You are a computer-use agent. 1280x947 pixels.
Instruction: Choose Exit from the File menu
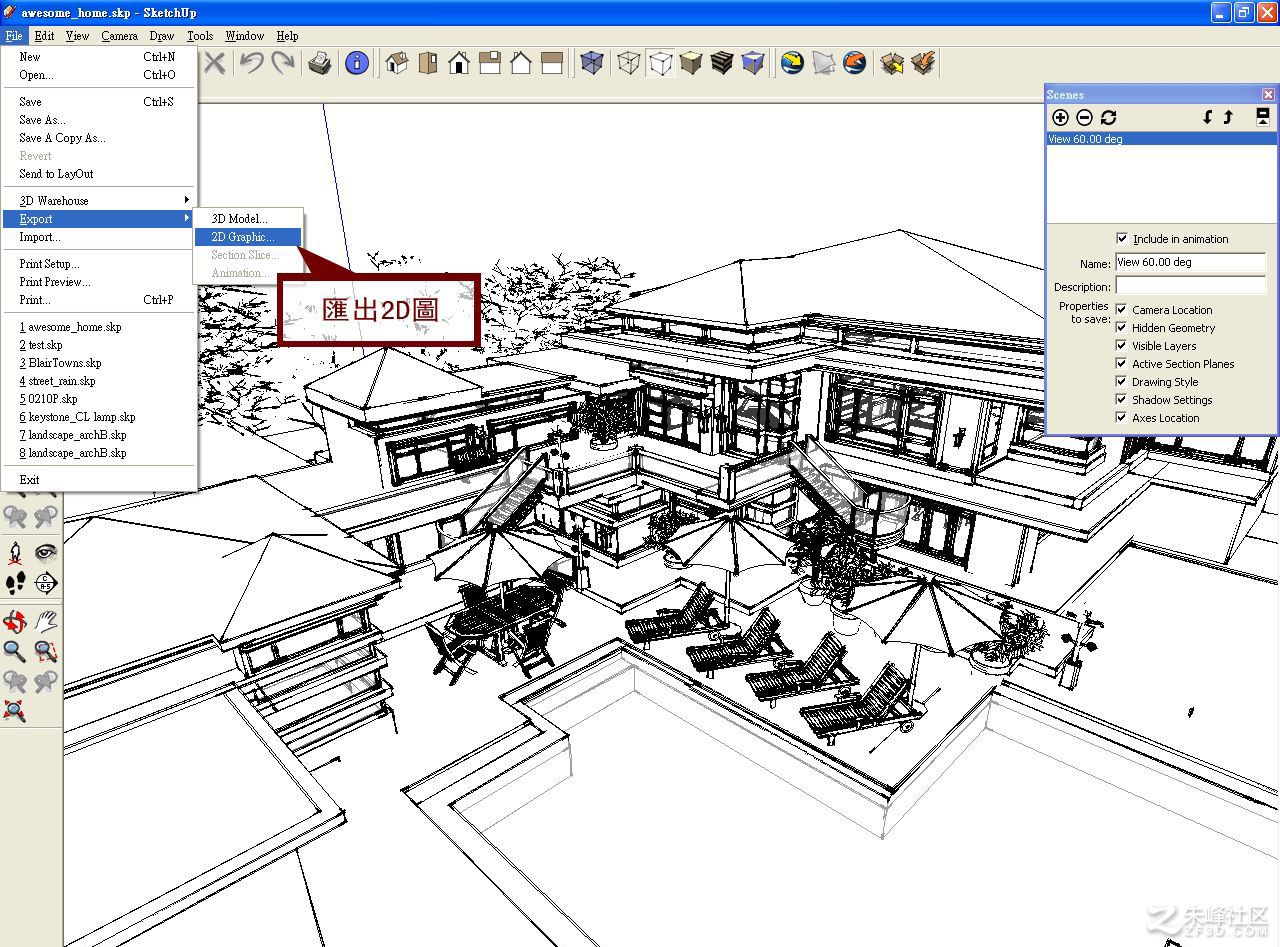(x=98, y=480)
